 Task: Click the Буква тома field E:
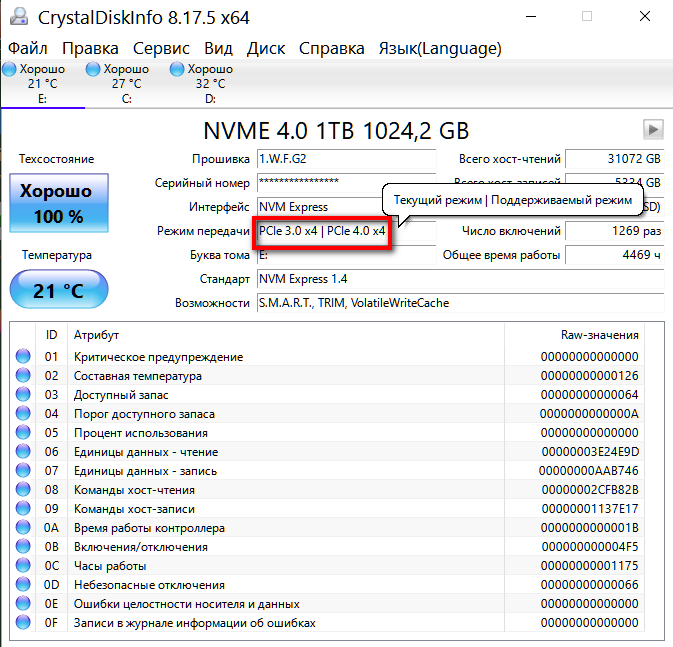point(346,255)
